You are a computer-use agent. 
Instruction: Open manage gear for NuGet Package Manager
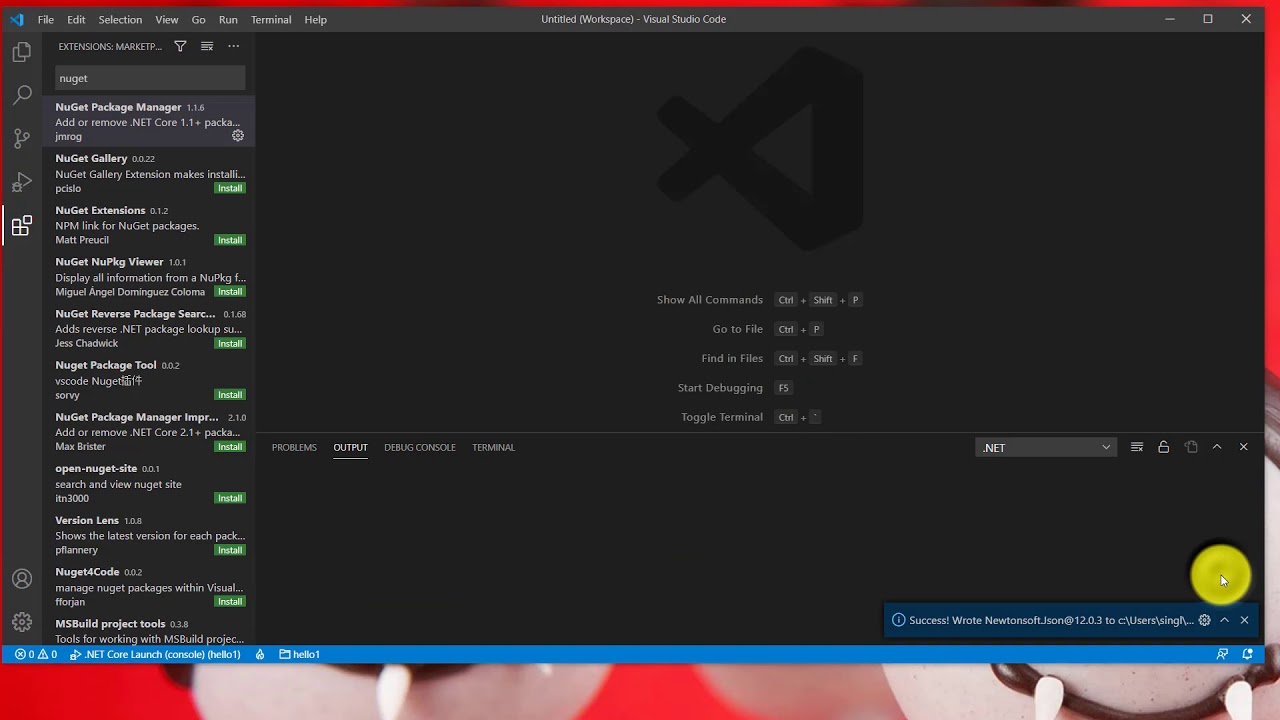point(238,136)
